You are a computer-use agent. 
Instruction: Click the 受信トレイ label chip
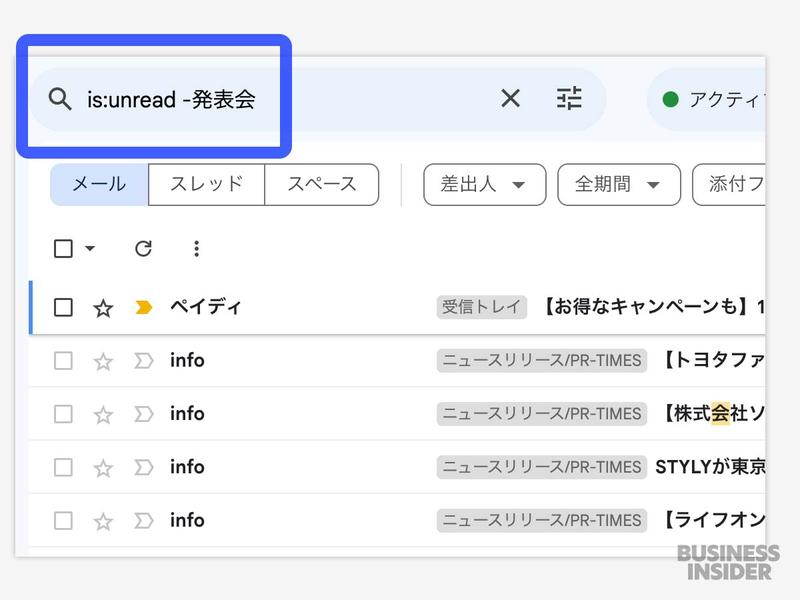pos(481,307)
